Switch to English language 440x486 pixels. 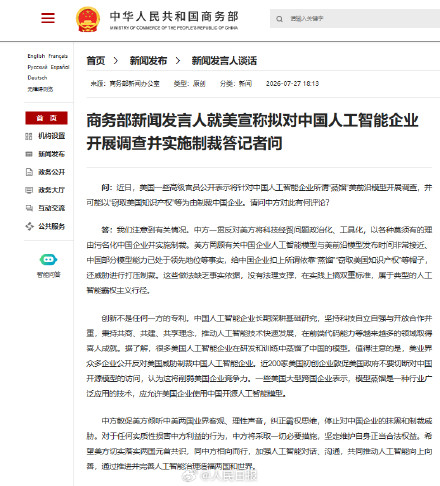(x=36, y=56)
